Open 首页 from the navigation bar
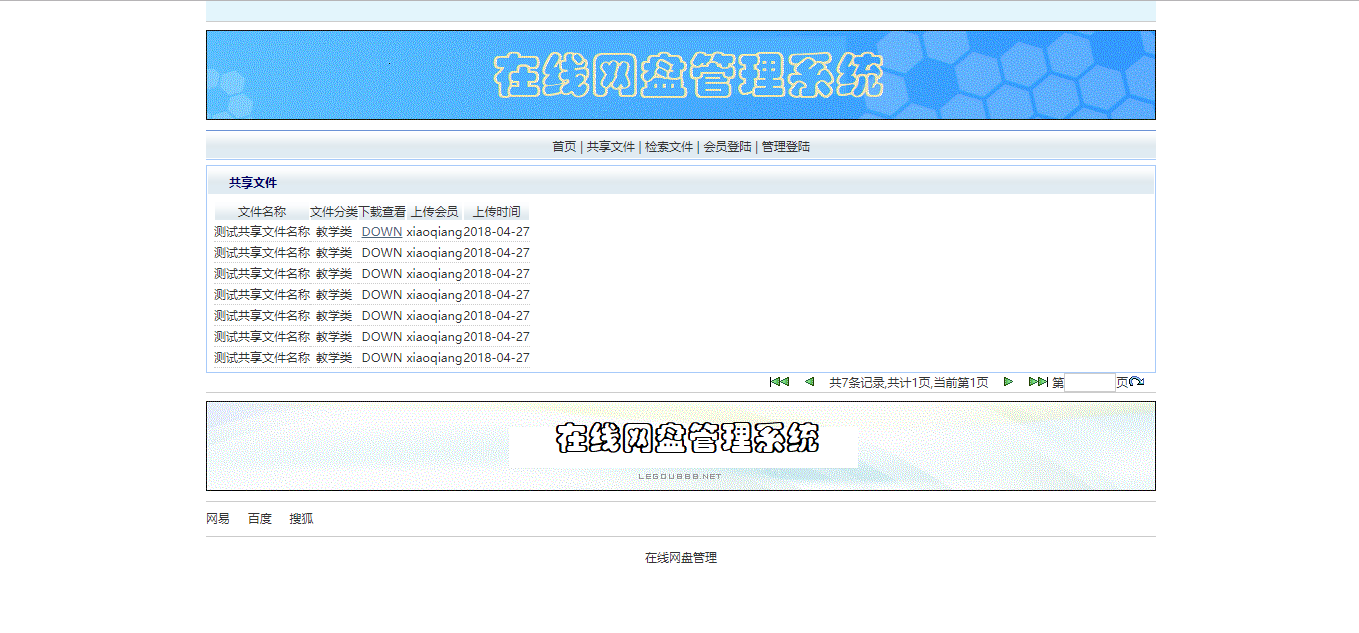Viewport: 1359px width, 633px height. click(564, 146)
